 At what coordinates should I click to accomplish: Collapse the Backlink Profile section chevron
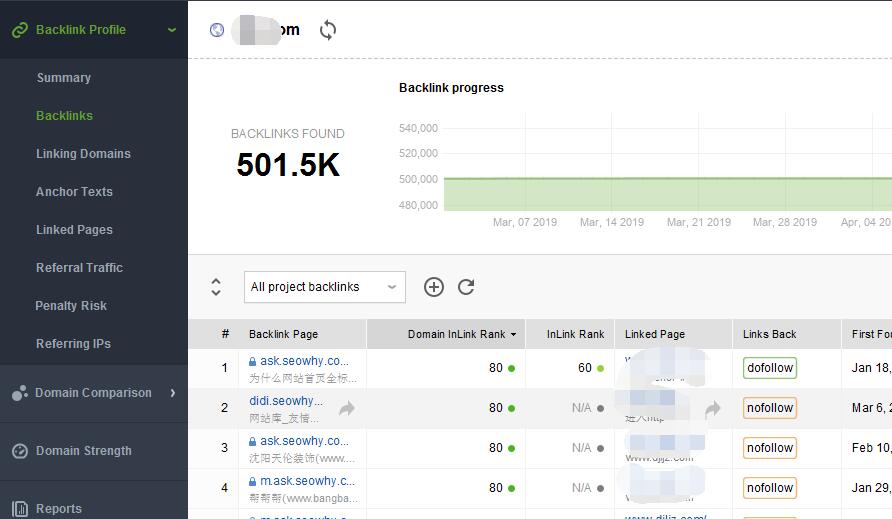172,30
